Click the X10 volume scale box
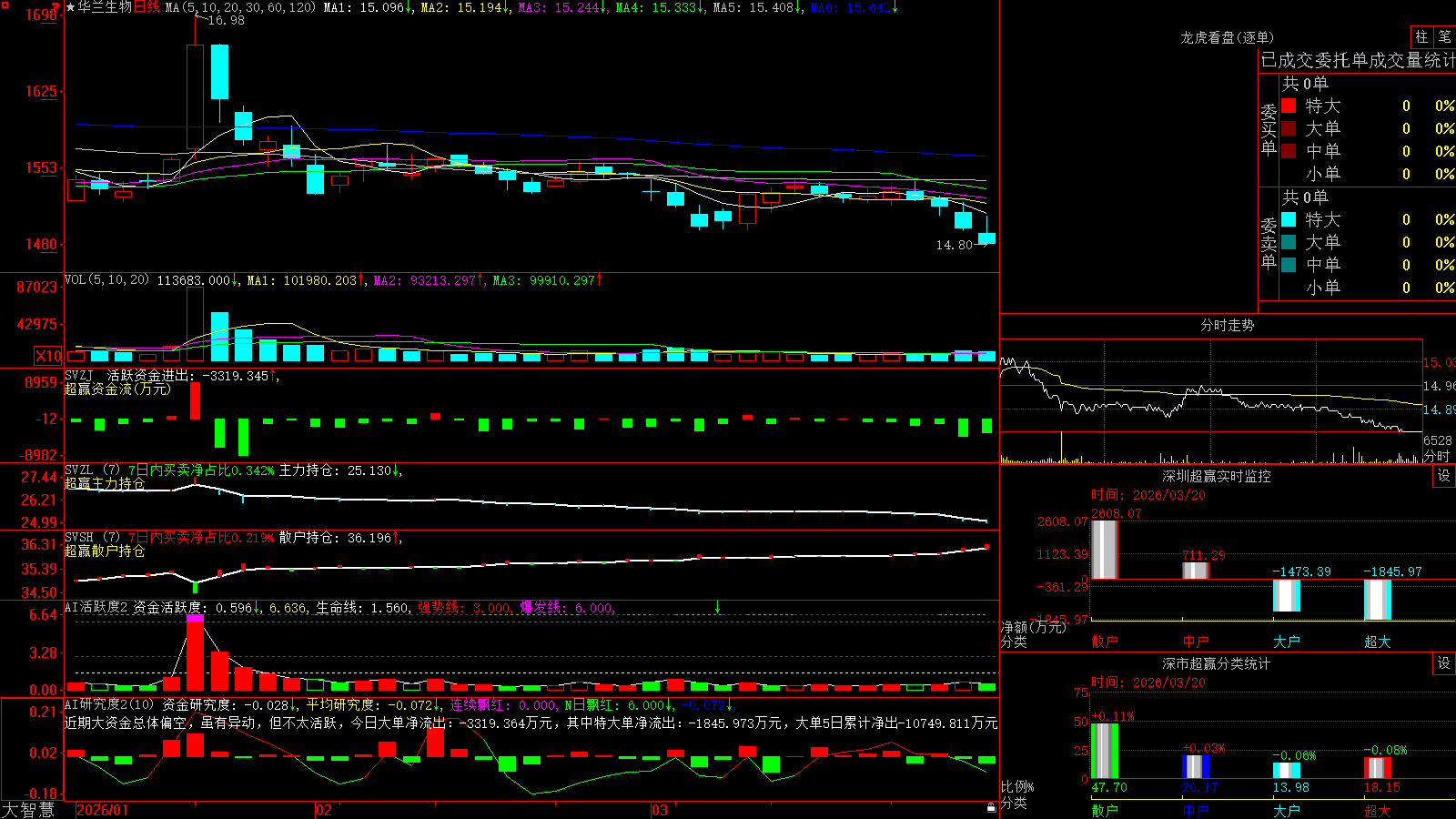The height and width of the screenshot is (819, 1456). 48,356
